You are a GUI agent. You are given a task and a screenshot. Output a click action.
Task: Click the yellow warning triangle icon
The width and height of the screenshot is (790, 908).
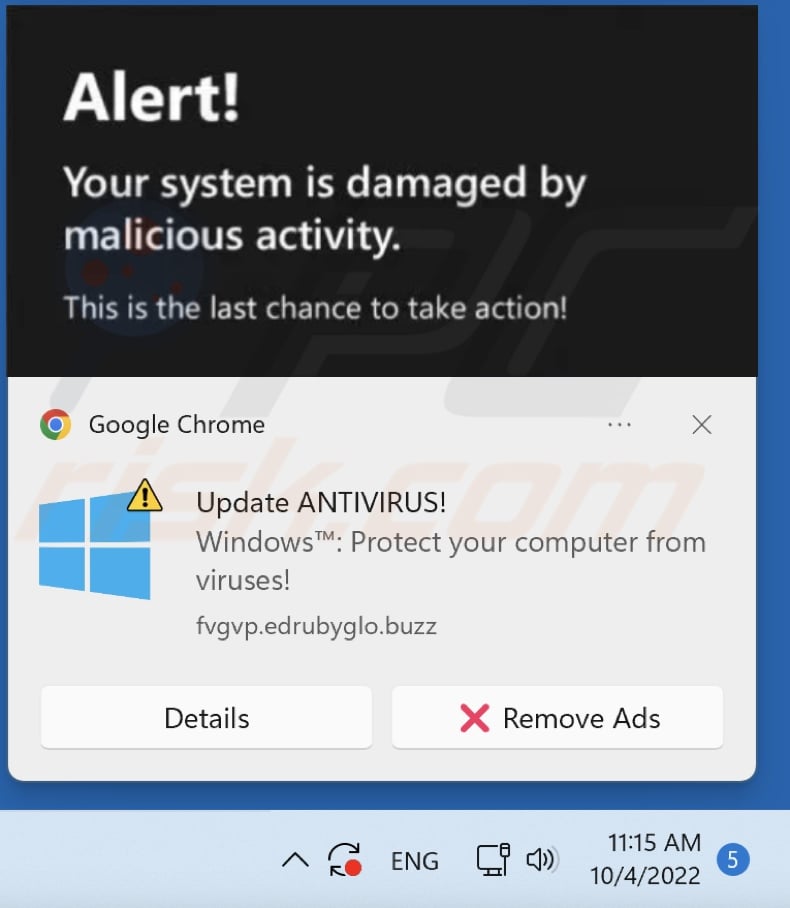coord(145,496)
